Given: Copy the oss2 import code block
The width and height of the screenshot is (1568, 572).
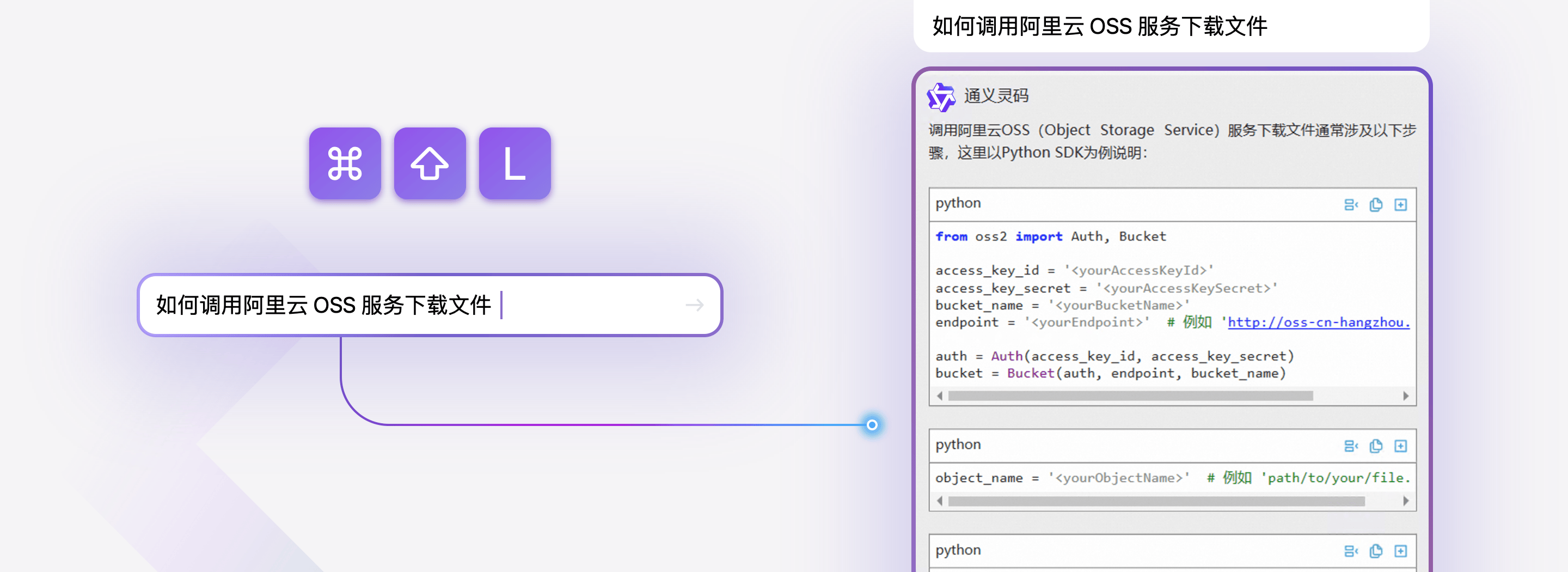Looking at the screenshot, I should [x=1376, y=205].
